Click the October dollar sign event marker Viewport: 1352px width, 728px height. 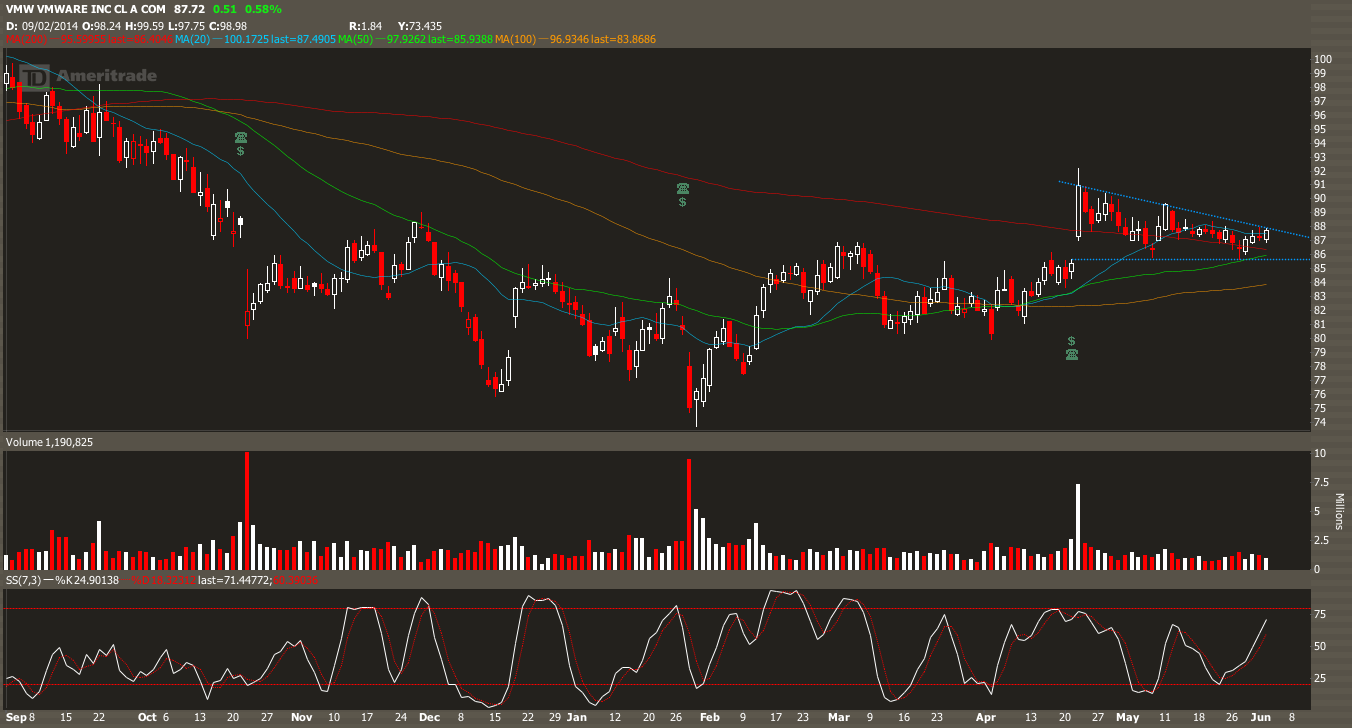pyautogui.click(x=241, y=151)
